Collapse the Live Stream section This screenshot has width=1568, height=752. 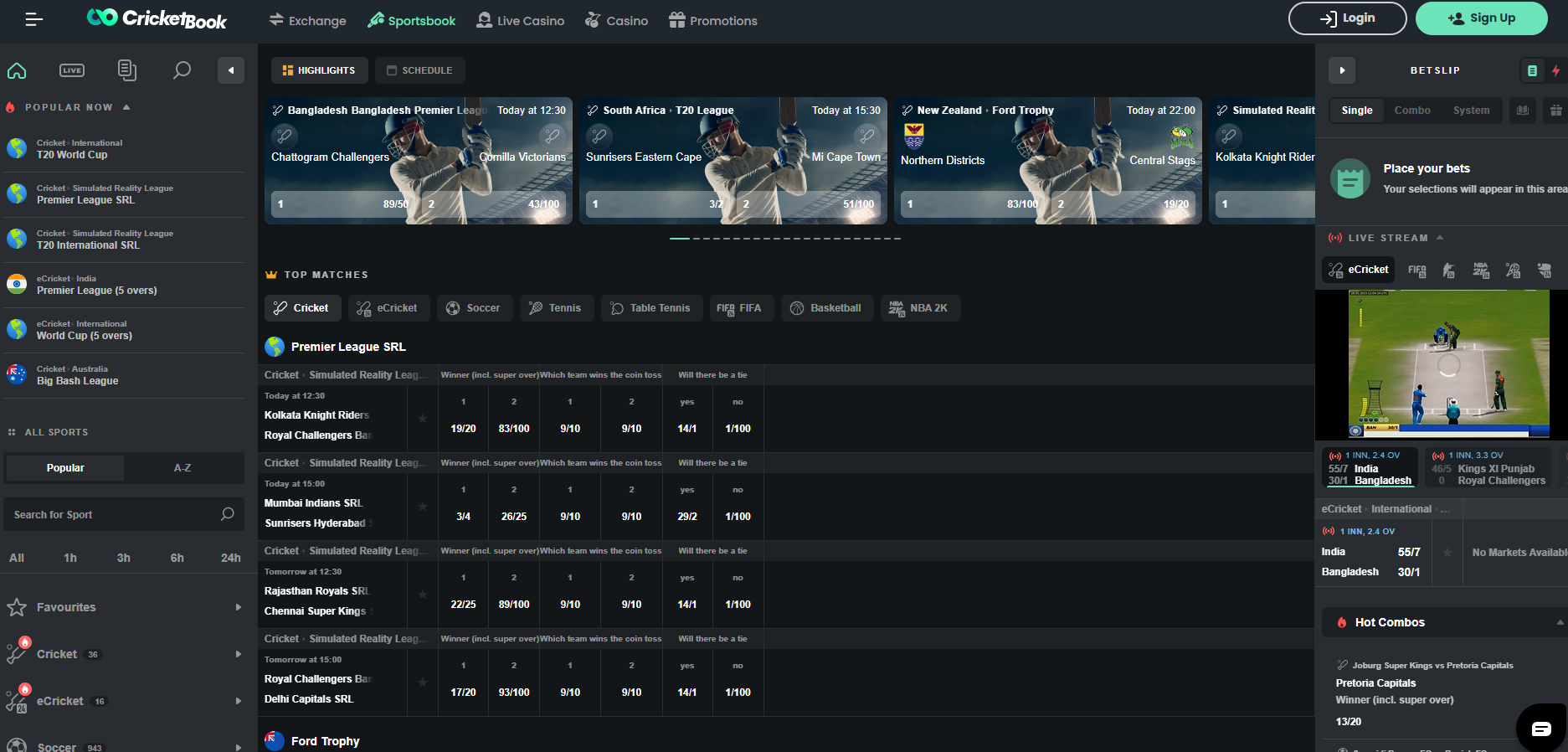pos(1440,238)
